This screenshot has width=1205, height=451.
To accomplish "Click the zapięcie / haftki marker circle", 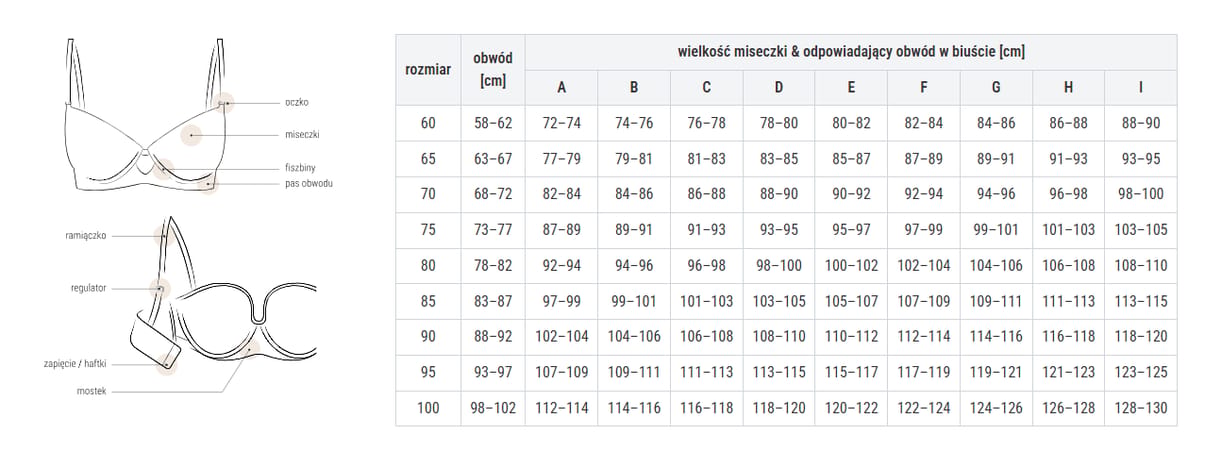I will (x=166, y=363).
